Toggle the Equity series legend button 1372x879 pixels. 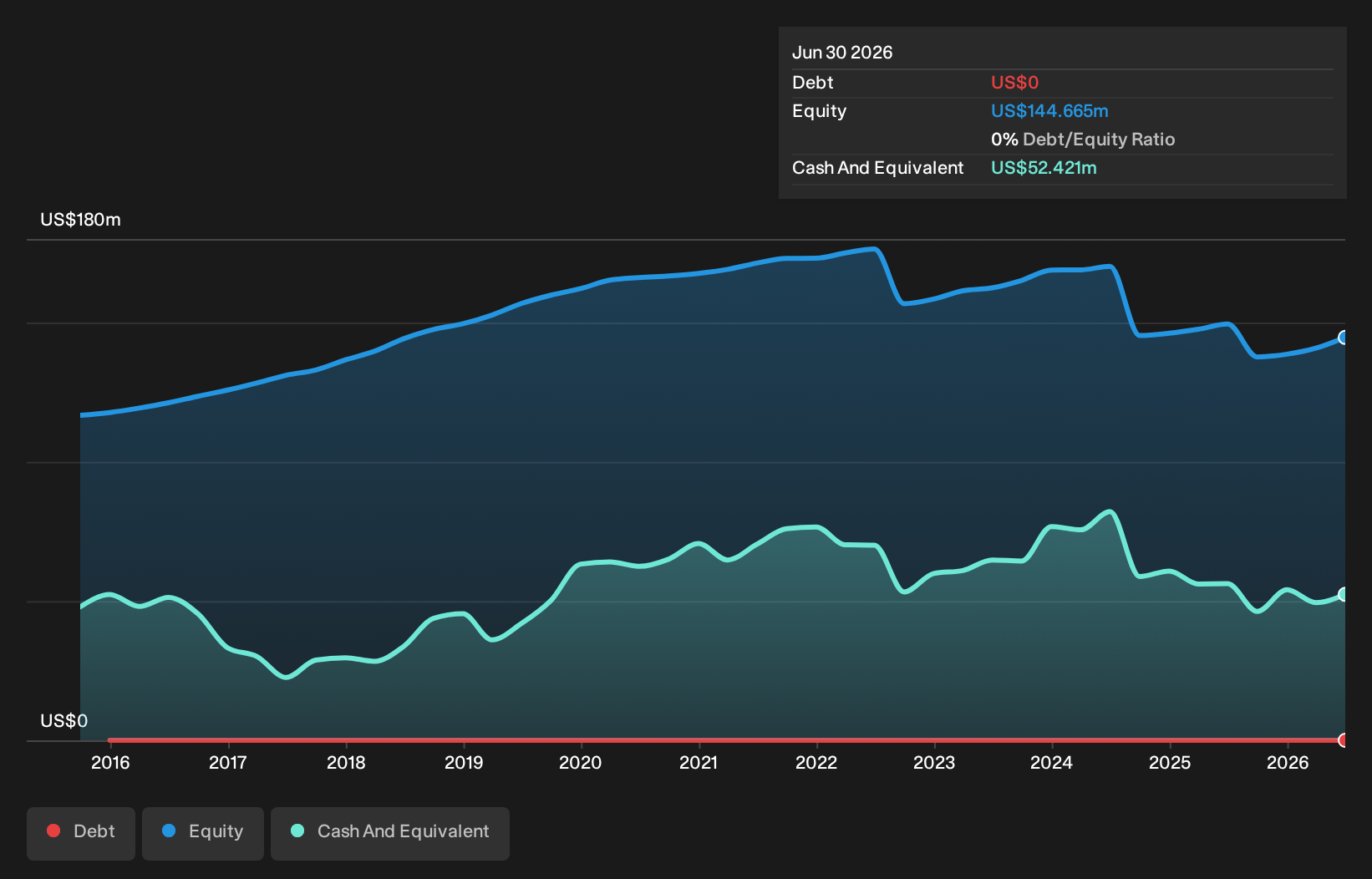click(203, 833)
